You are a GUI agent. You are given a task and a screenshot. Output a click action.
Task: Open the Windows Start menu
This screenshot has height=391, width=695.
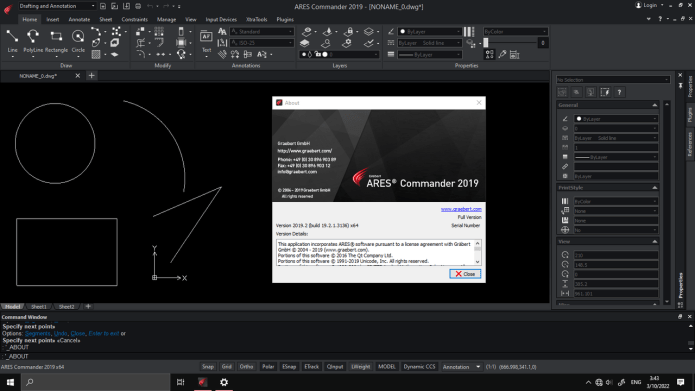coord(10,382)
